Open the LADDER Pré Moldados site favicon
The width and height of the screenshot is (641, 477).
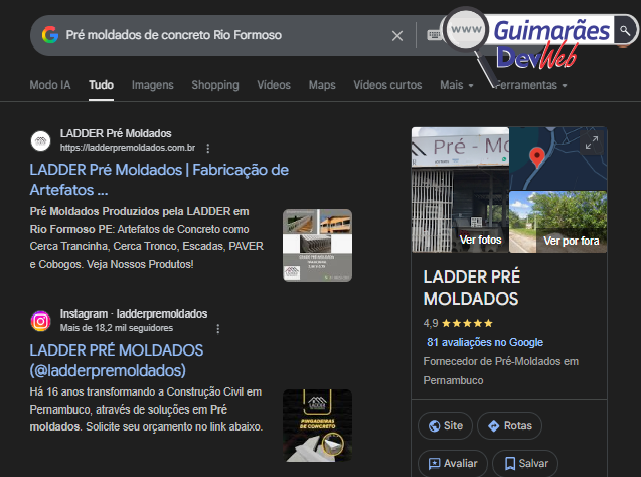(x=40, y=141)
